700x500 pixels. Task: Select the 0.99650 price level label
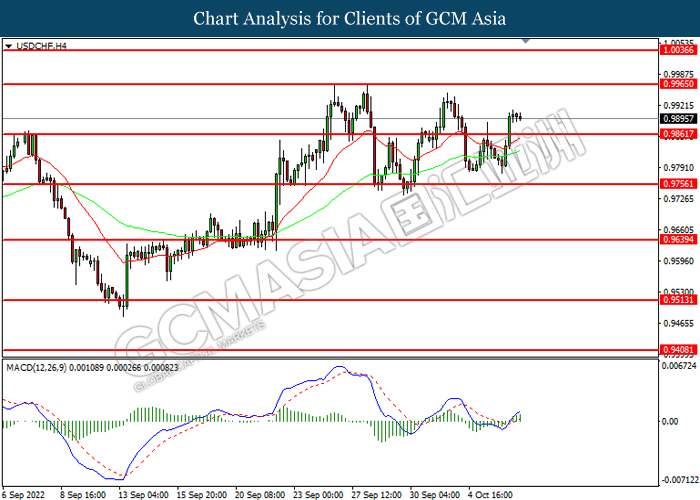click(x=678, y=84)
